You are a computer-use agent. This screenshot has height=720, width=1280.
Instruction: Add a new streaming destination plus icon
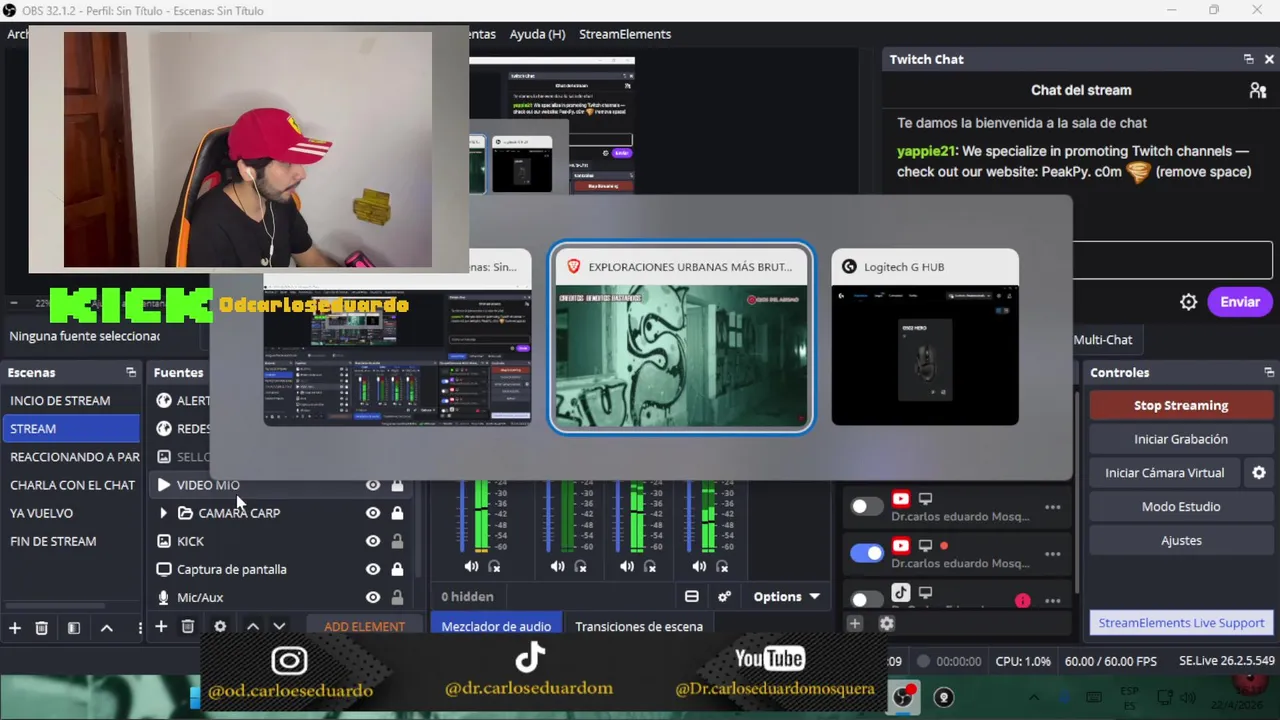pos(855,623)
